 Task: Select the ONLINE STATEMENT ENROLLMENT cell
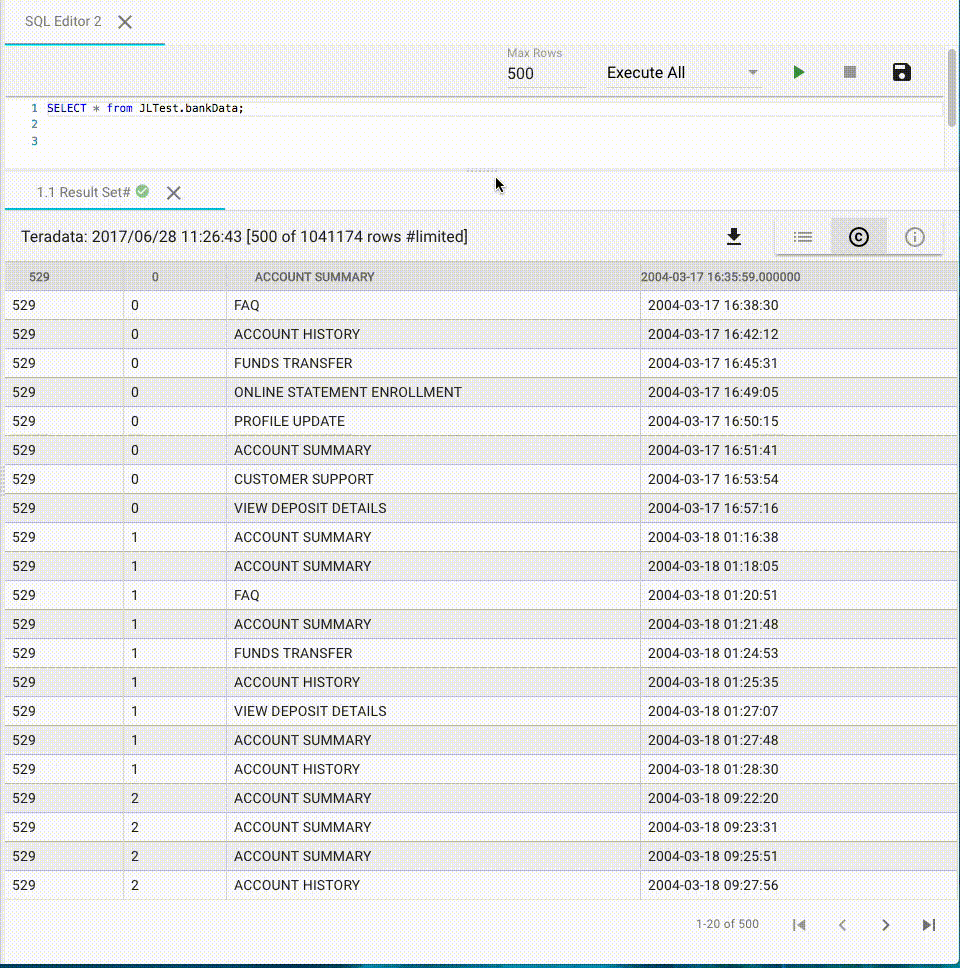click(433, 393)
